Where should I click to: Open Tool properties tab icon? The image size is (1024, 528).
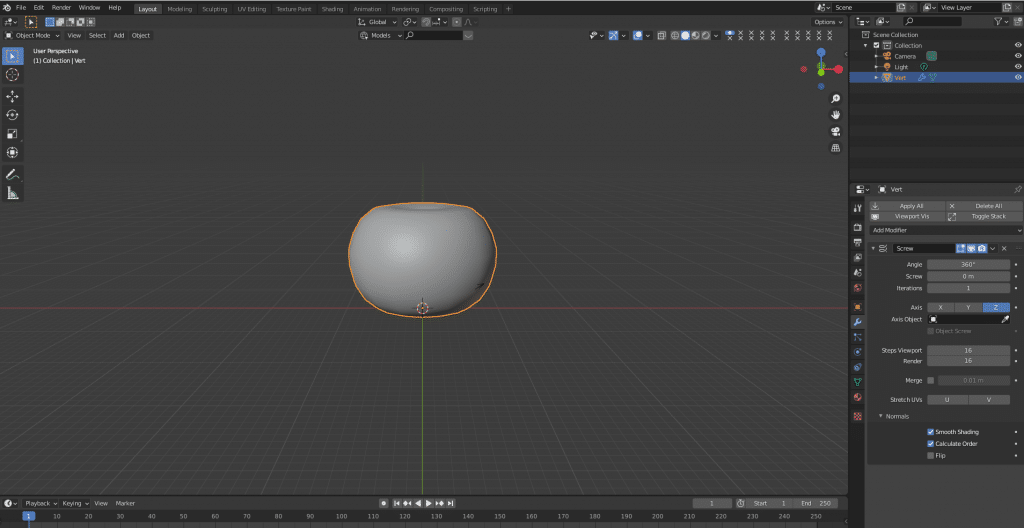coord(857,208)
